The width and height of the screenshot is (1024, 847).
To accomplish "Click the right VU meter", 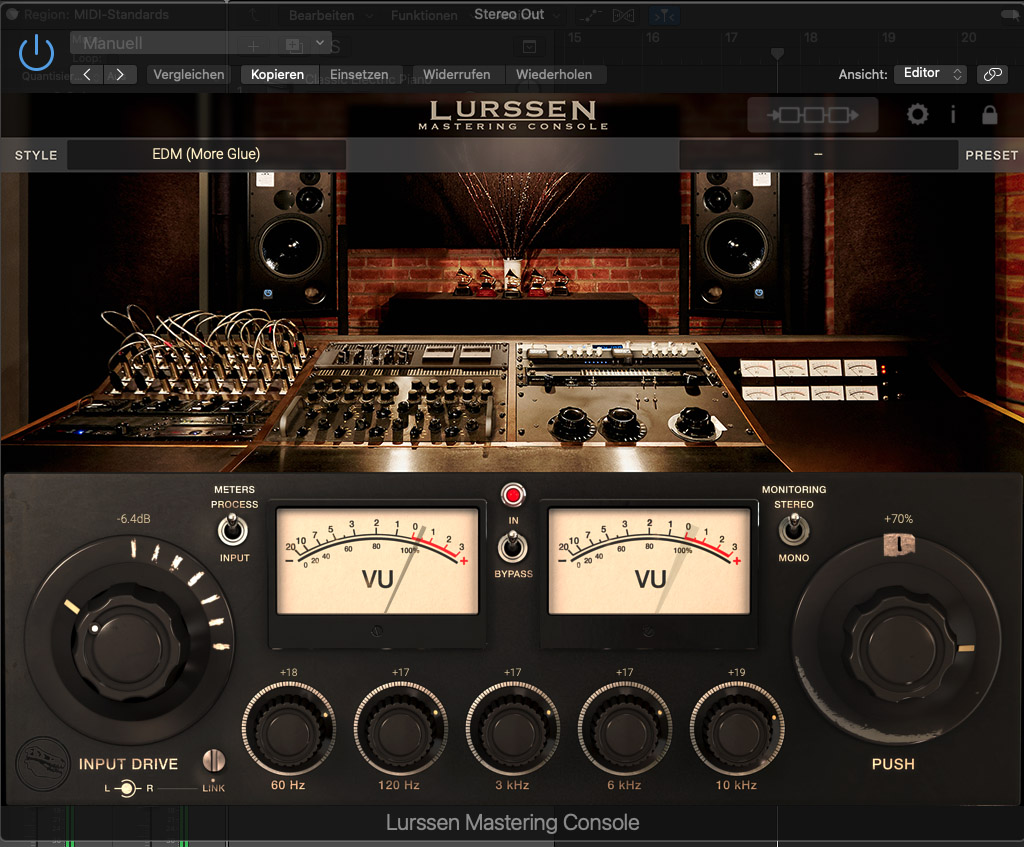I will [649, 562].
